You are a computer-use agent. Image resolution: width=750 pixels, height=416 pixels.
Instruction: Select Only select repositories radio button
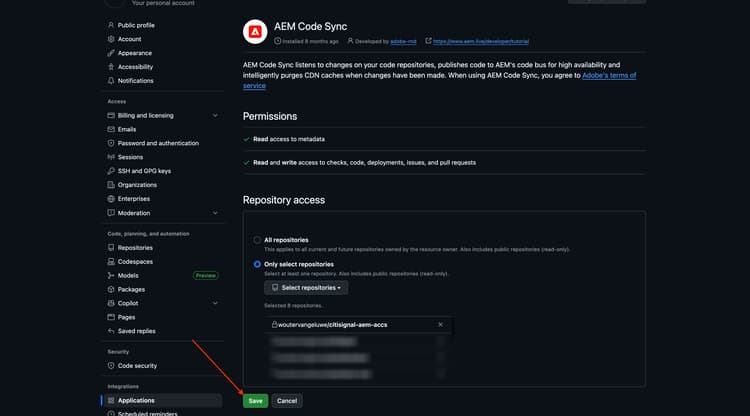click(x=257, y=264)
